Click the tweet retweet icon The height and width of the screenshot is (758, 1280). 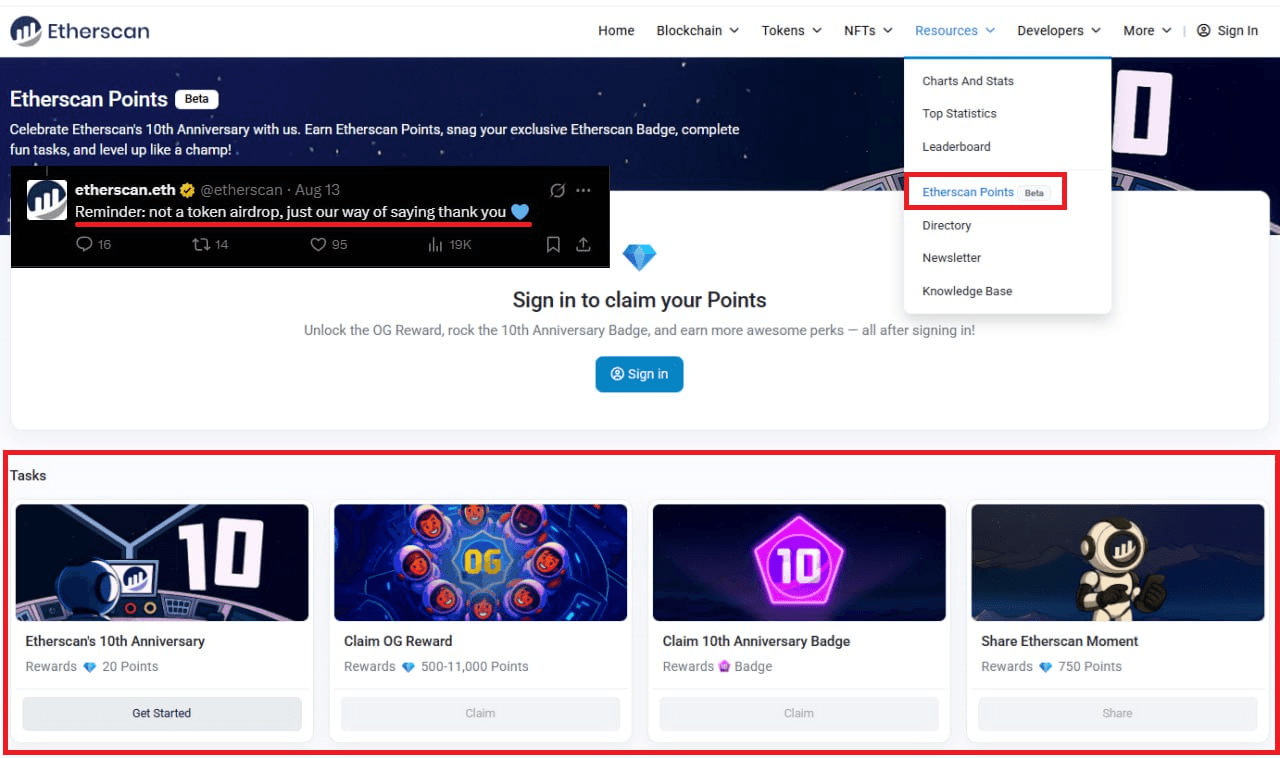(201, 244)
